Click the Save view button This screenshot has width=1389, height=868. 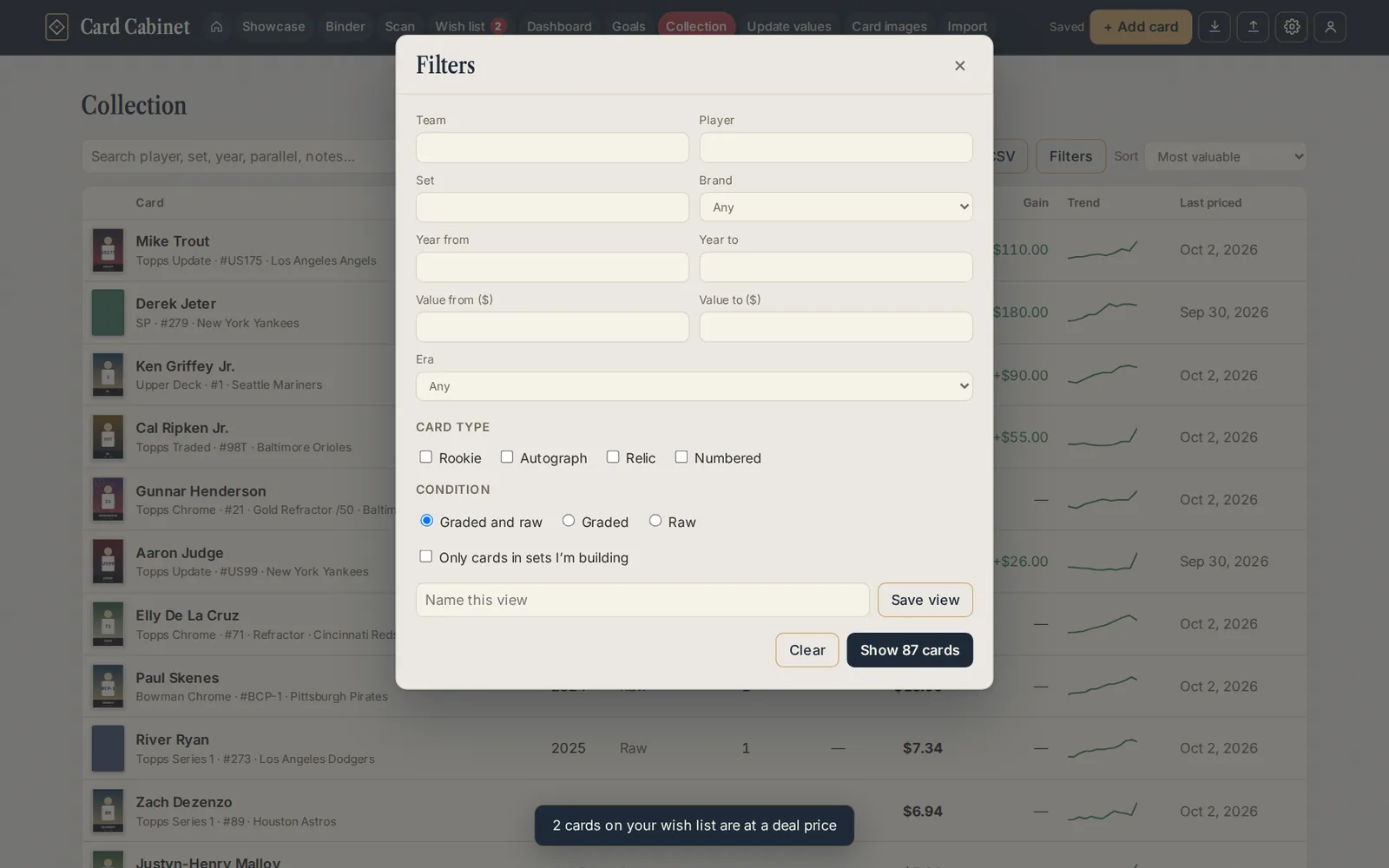[925, 600]
